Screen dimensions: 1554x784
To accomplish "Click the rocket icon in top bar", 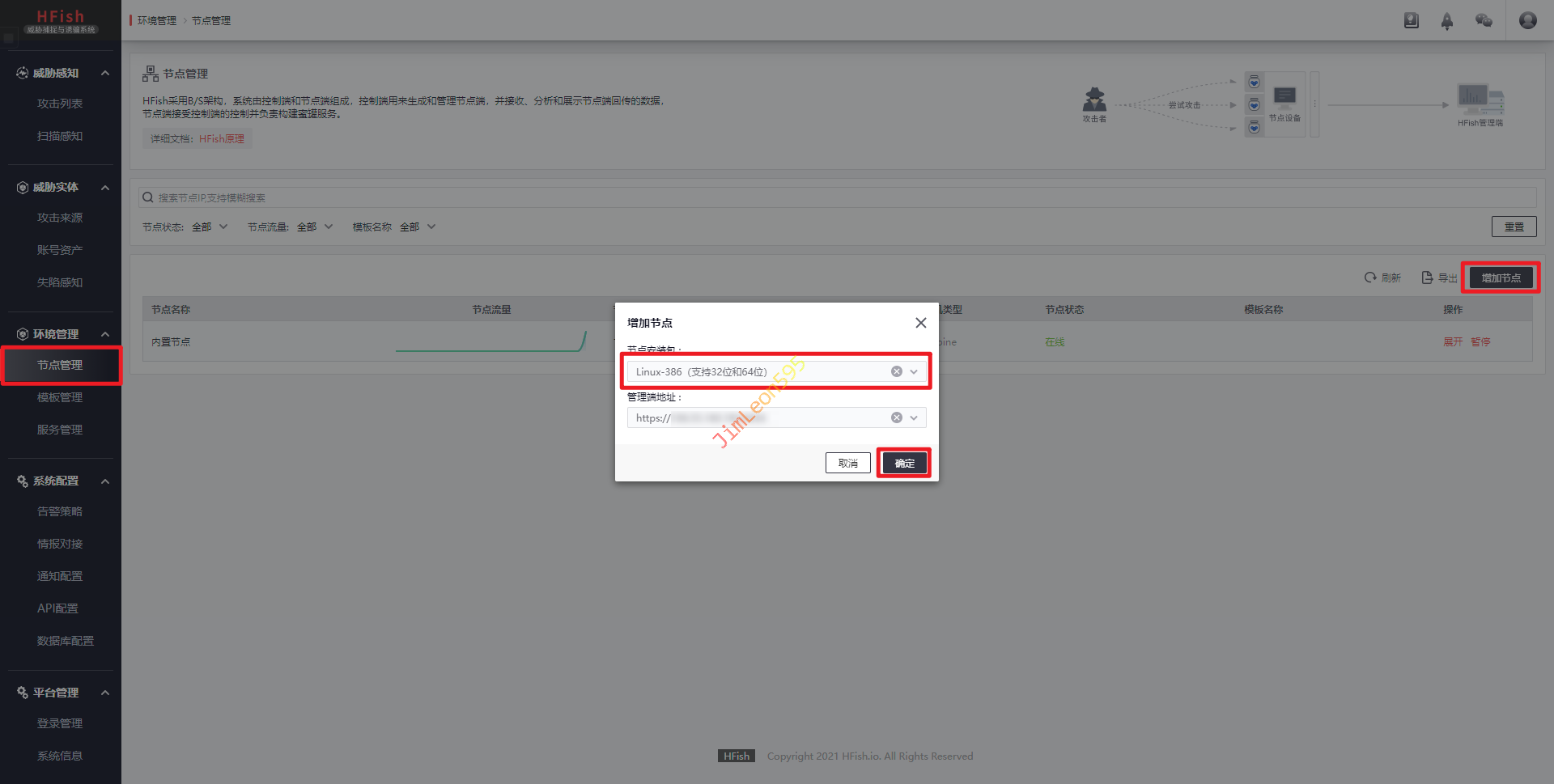I will tap(1446, 21).
